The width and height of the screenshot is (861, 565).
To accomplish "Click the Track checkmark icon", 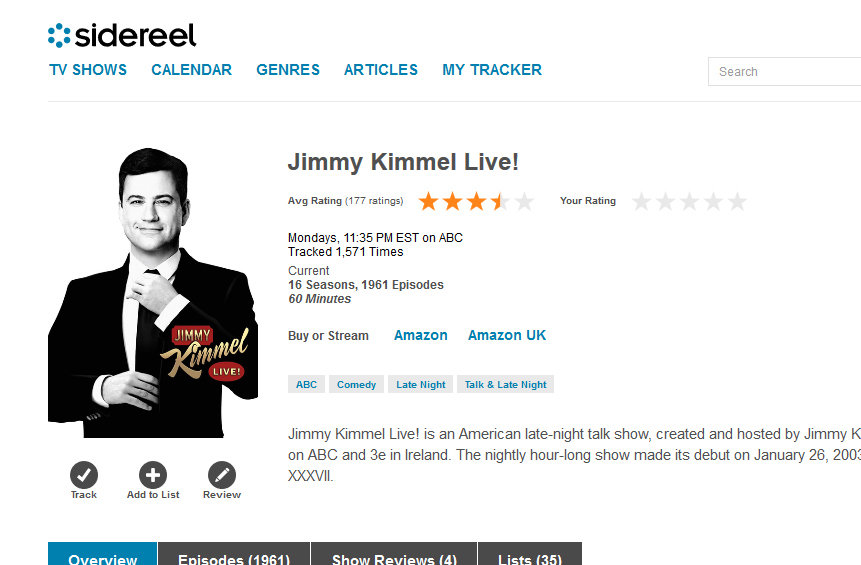I will [x=84, y=475].
